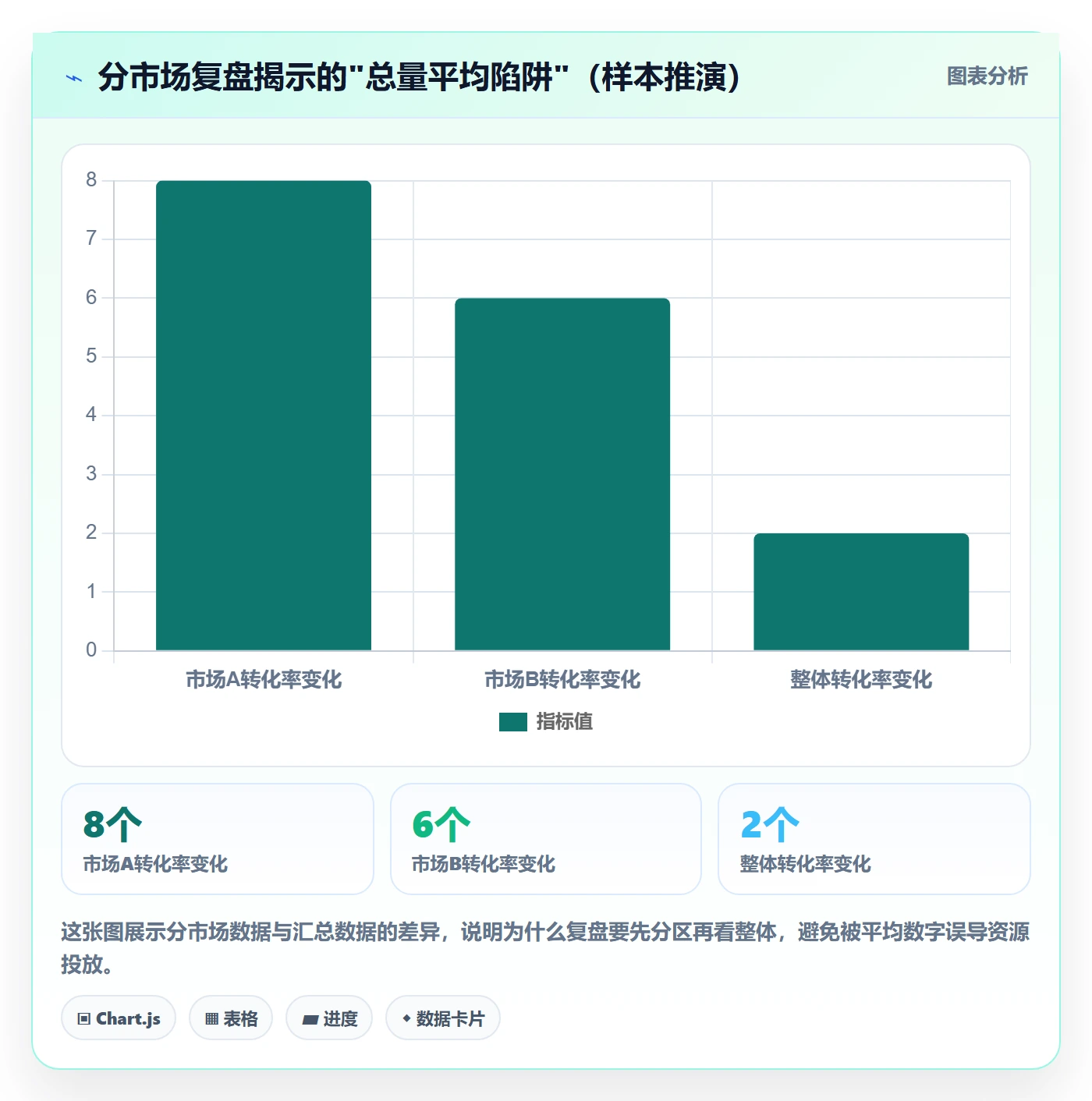1092x1101 pixels.
Task: Click the y-axis value 0
Action: coord(91,650)
